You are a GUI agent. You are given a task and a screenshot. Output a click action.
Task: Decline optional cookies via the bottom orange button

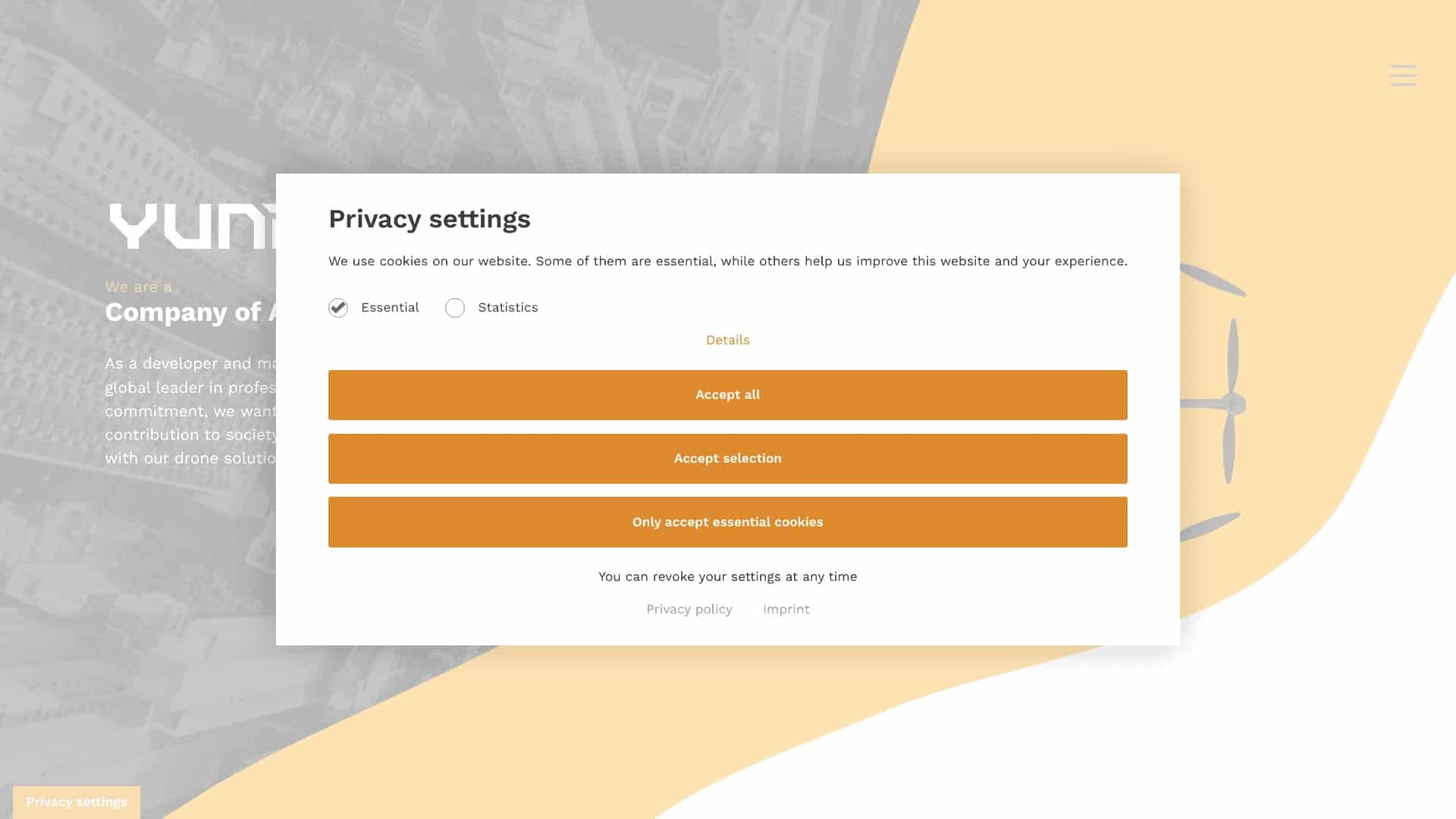727,522
